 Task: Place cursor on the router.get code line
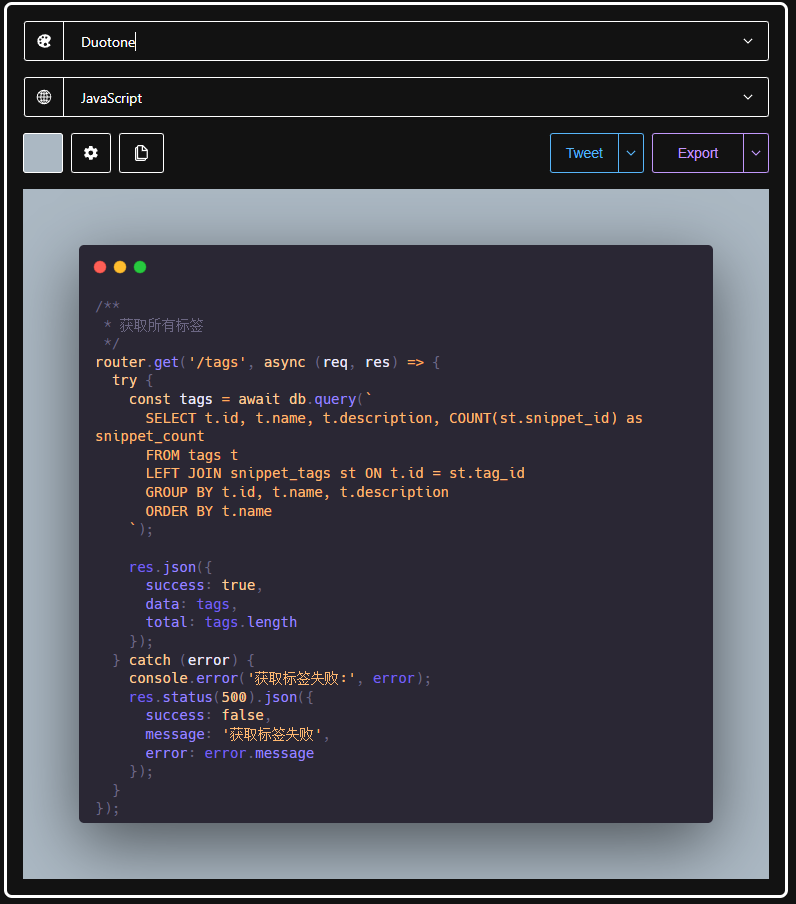tap(267, 362)
